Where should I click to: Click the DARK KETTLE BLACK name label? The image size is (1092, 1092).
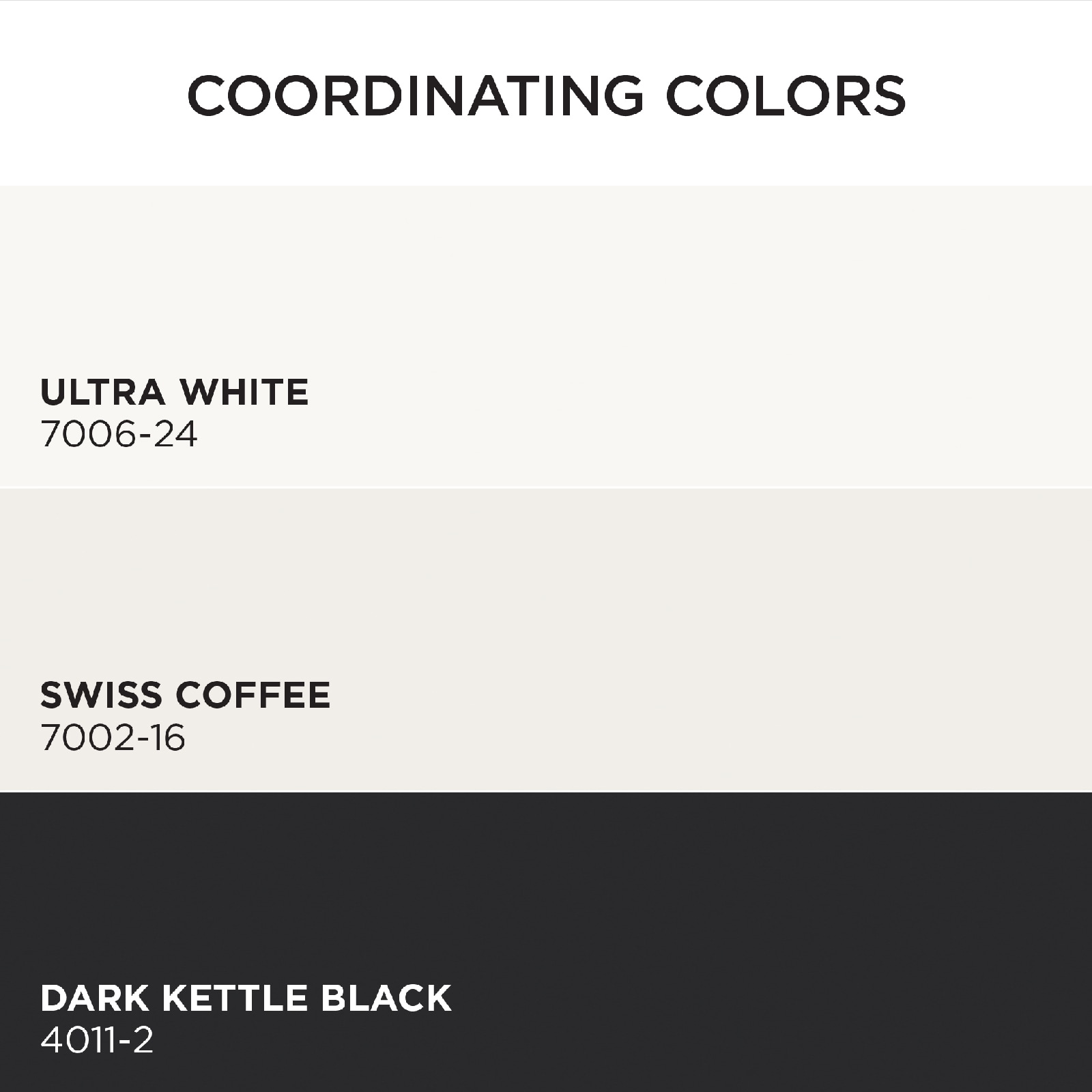coord(246,998)
